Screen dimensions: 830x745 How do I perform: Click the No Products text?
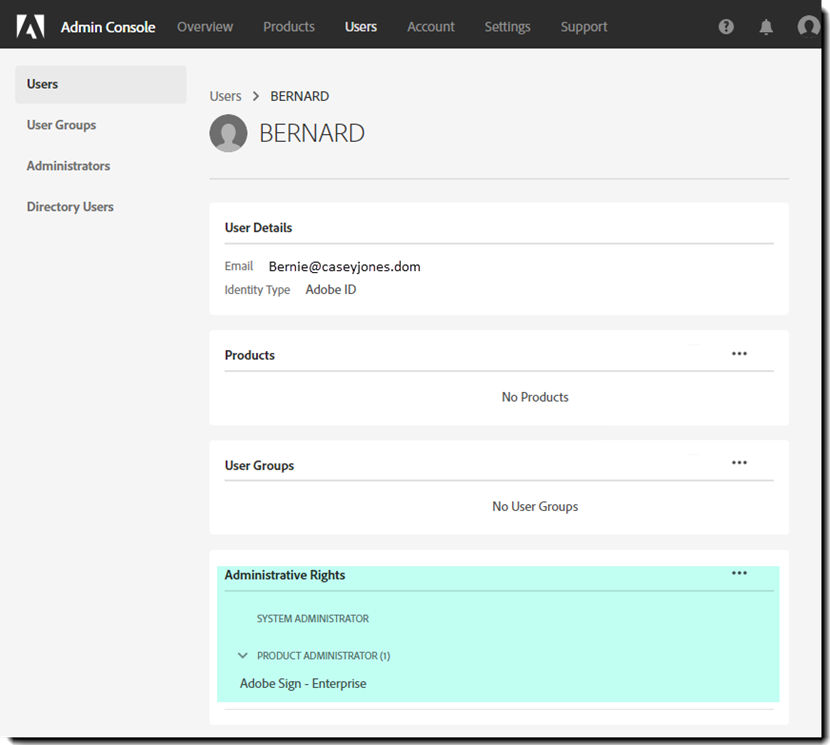click(x=535, y=397)
